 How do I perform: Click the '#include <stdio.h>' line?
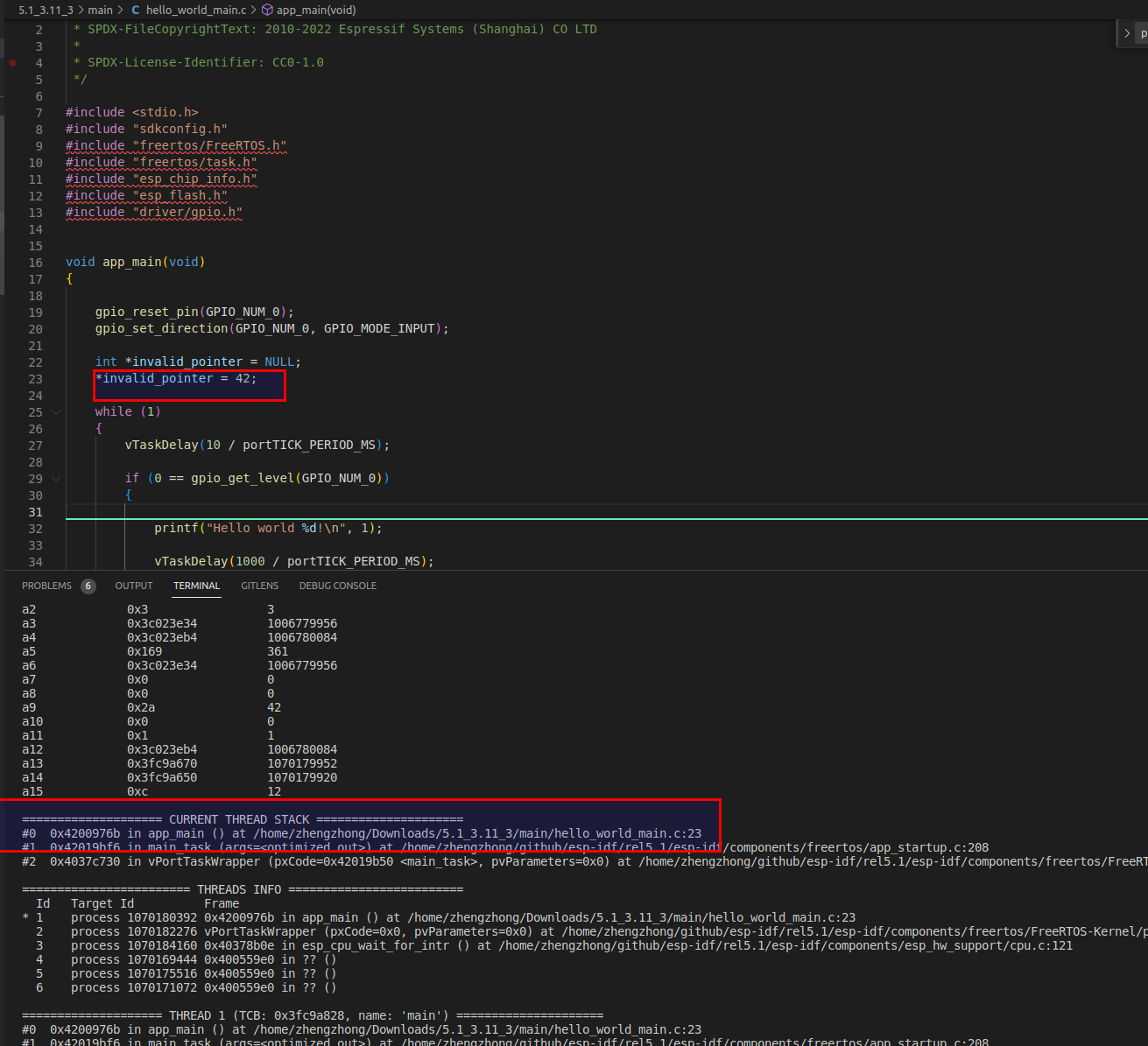[132, 112]
